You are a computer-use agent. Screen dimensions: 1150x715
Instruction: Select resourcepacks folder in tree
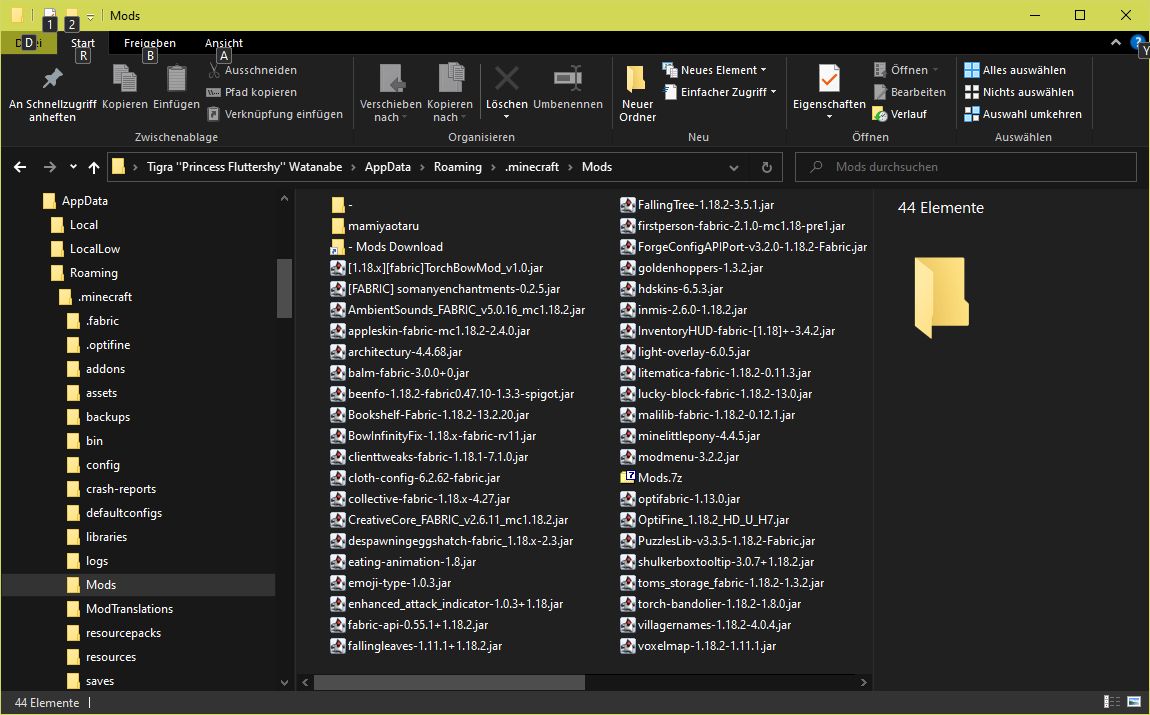[x=123, y=633]
